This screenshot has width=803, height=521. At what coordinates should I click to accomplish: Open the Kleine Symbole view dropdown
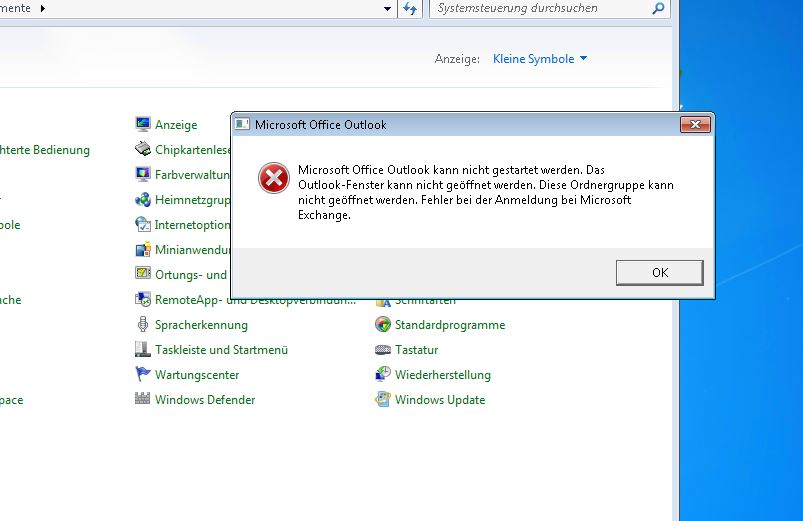pos(540,59)
